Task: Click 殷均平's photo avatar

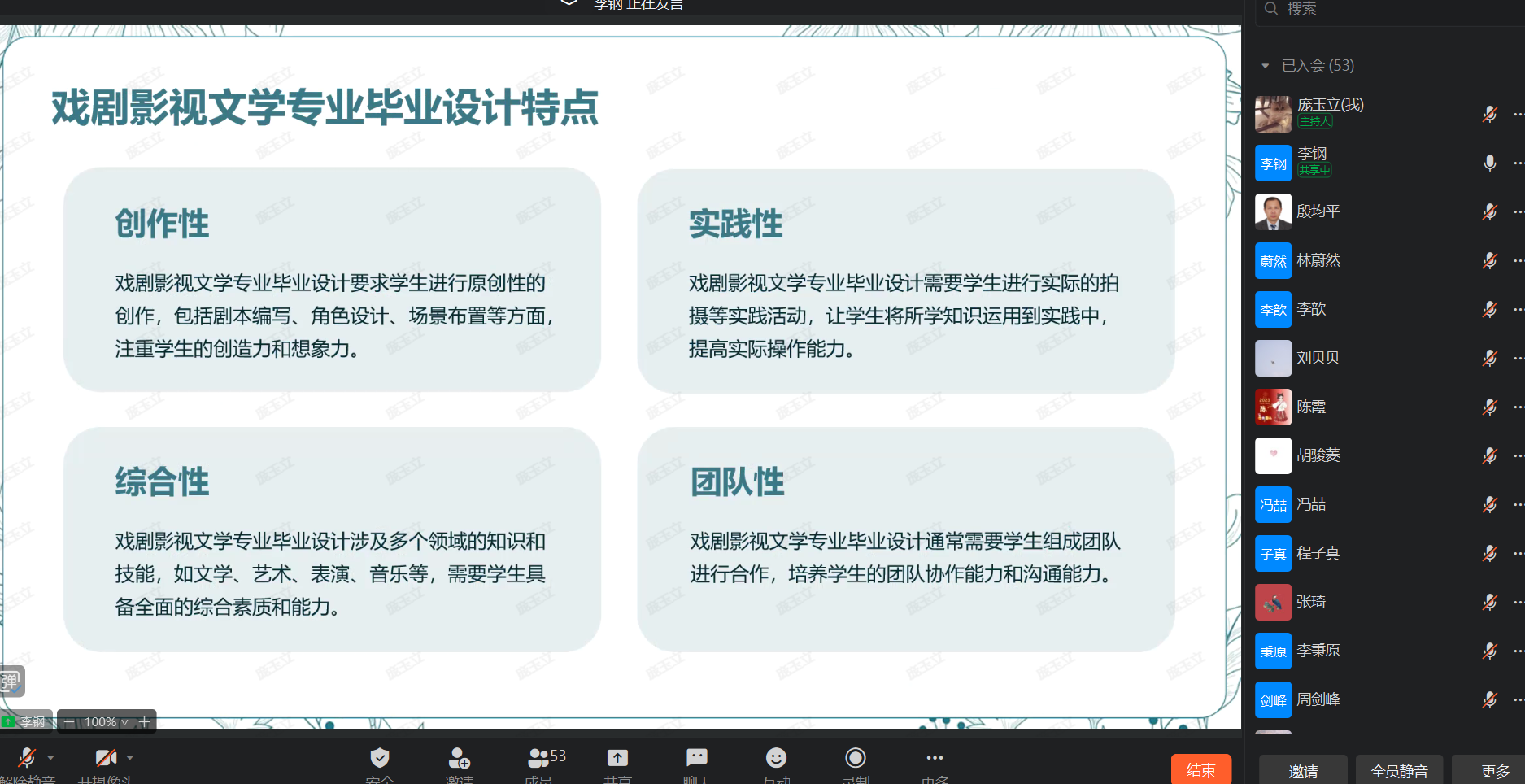Action: click(x=1273, y=211)
